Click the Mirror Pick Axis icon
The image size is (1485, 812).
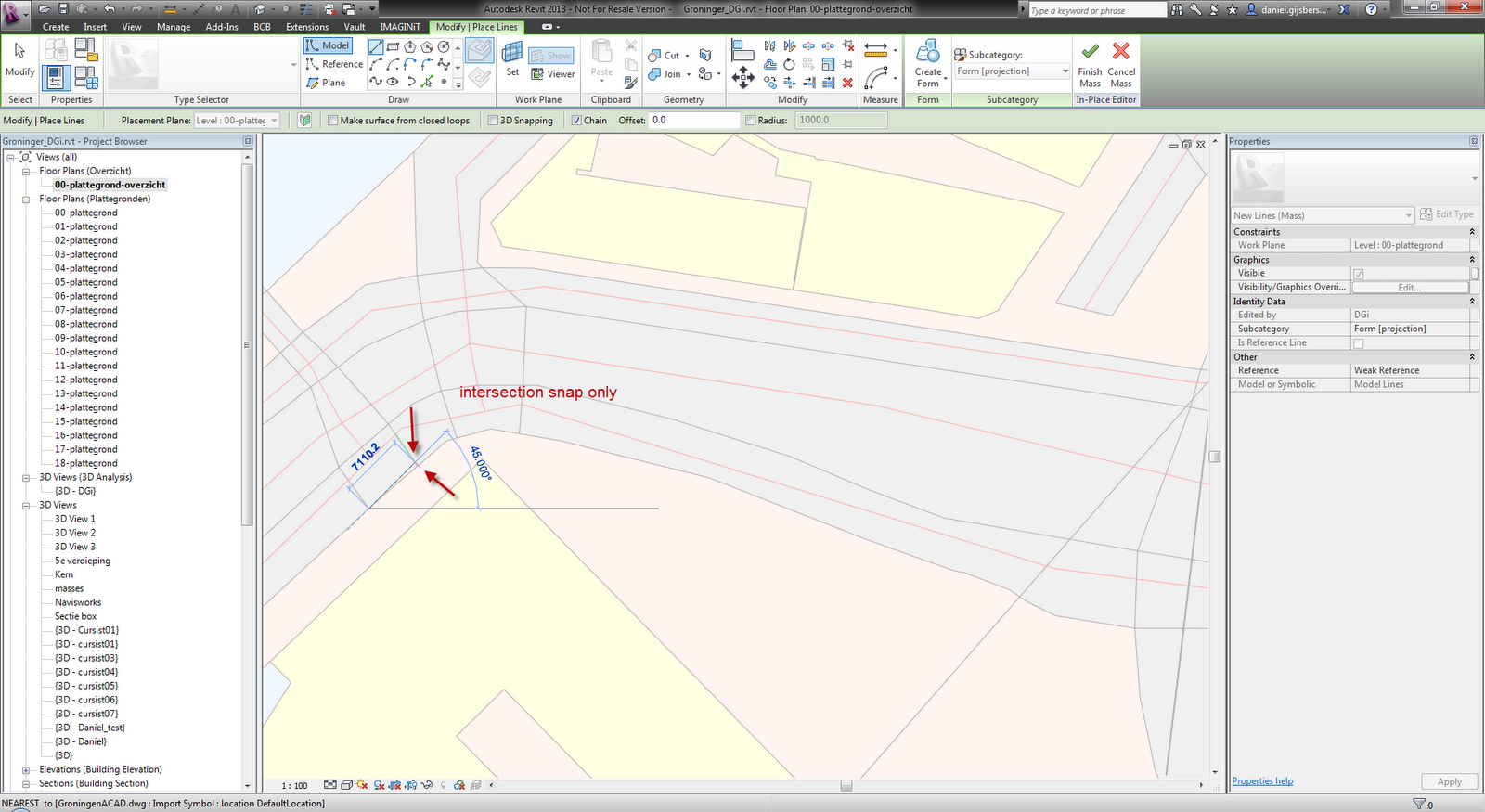pos(769,45)
